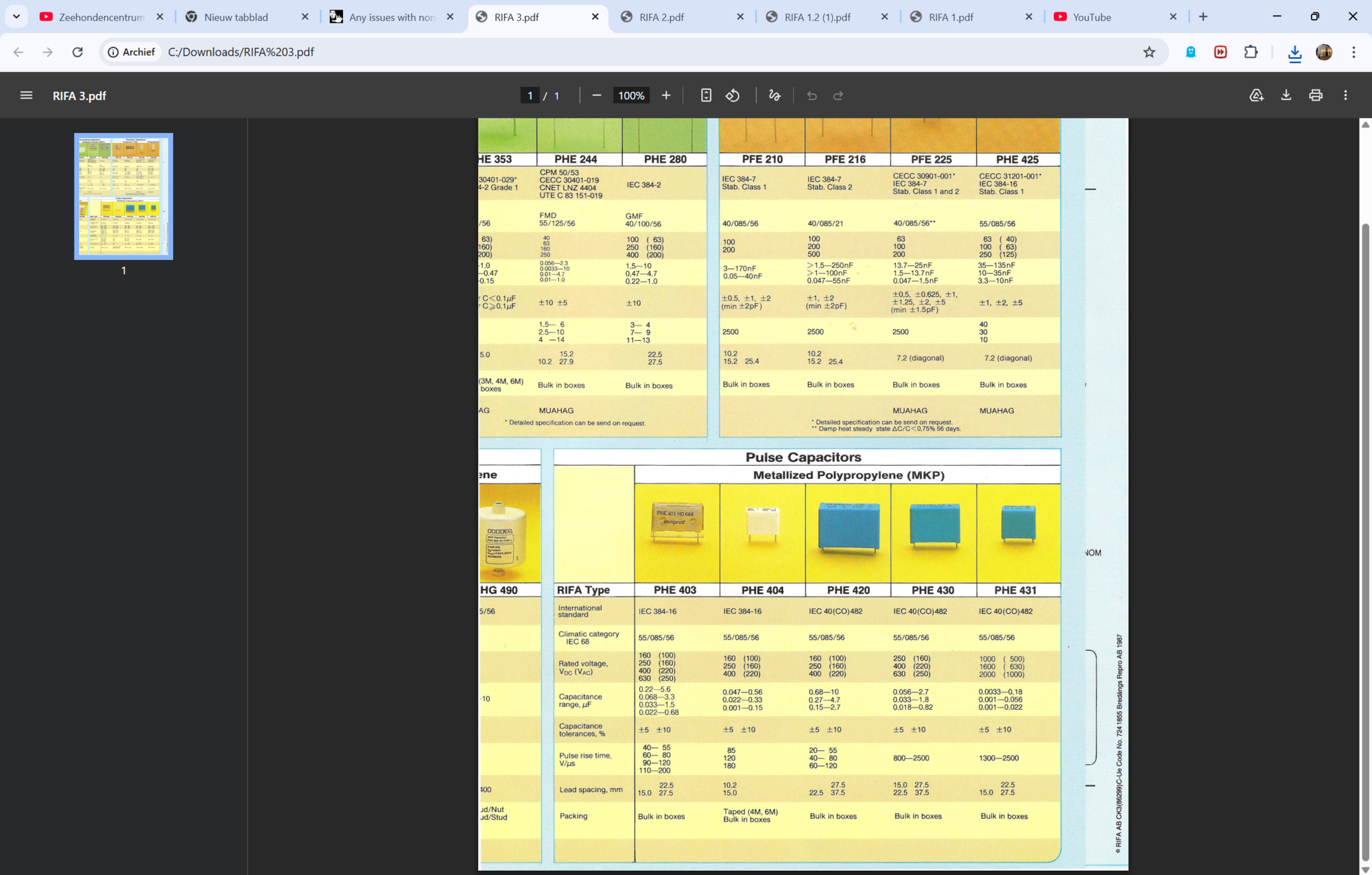Switch to the YouTube tab
1372x875 pixels.
1092,17
